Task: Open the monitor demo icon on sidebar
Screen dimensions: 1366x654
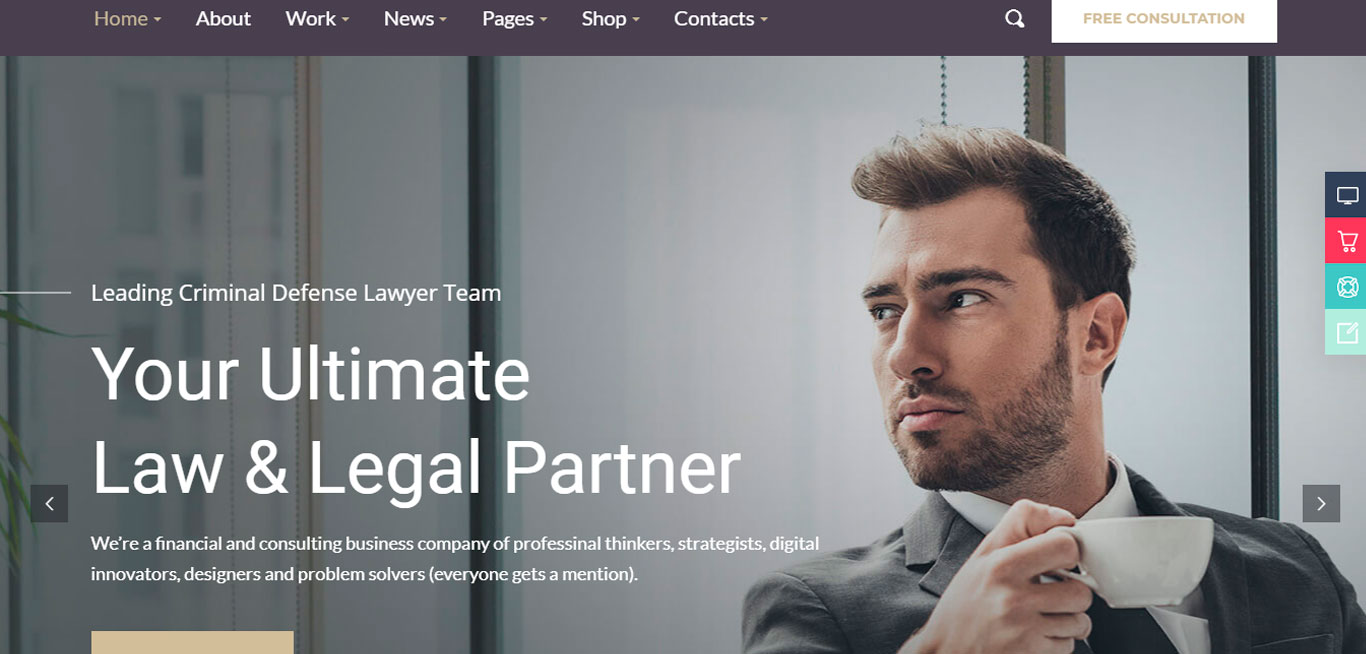Action: (x=1346, y=195)
